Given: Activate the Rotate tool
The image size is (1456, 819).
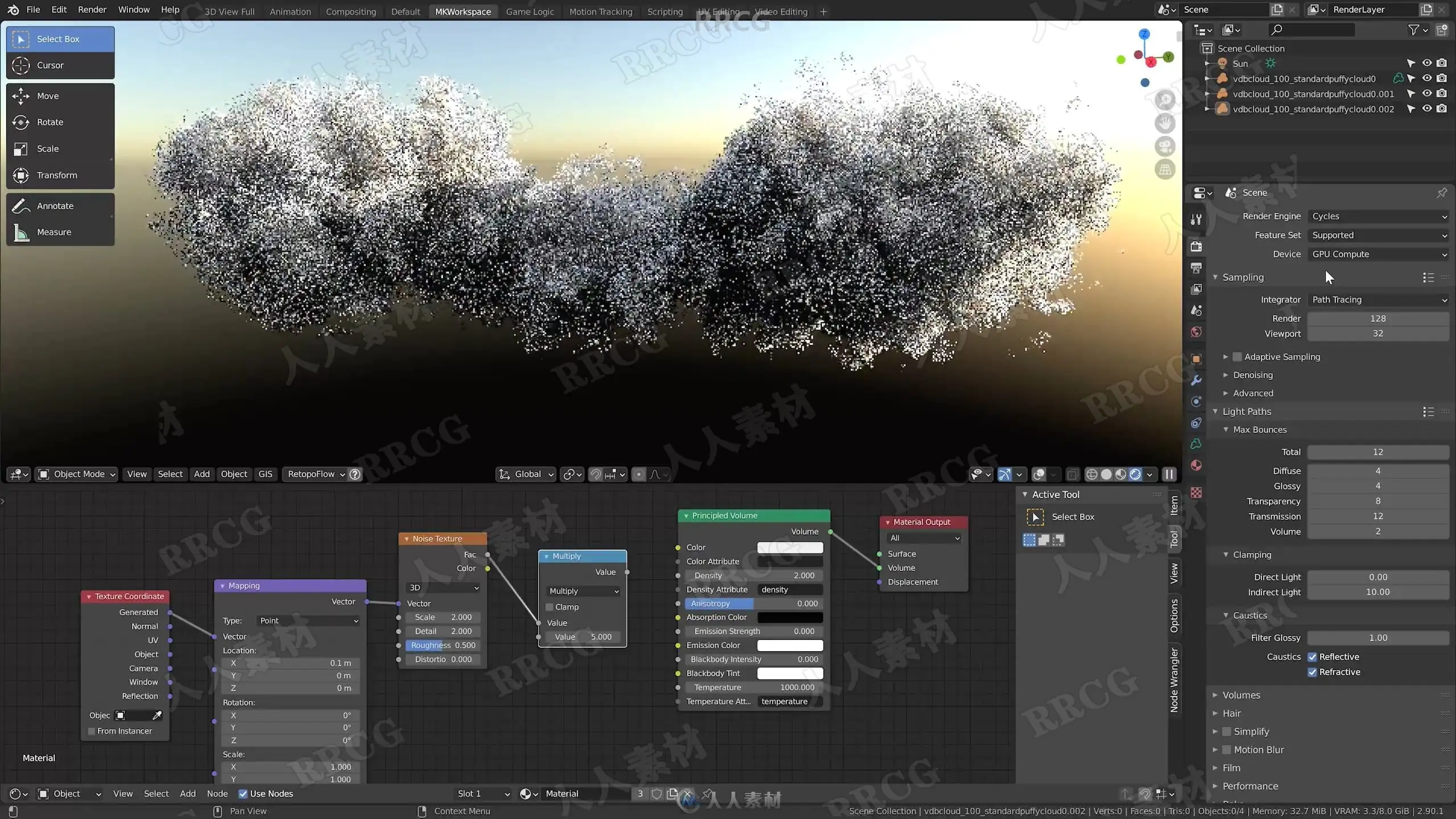Looking at the screenshot, I should 60,122.
